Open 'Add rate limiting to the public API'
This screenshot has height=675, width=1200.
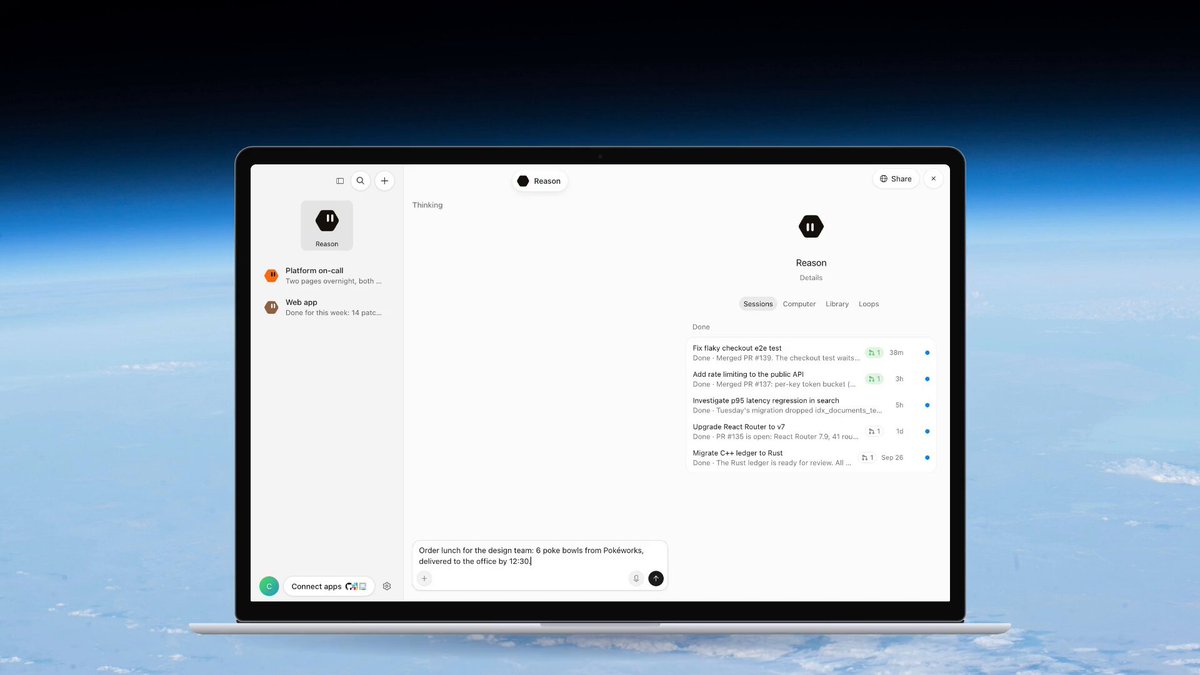click(x=811, y=378)
